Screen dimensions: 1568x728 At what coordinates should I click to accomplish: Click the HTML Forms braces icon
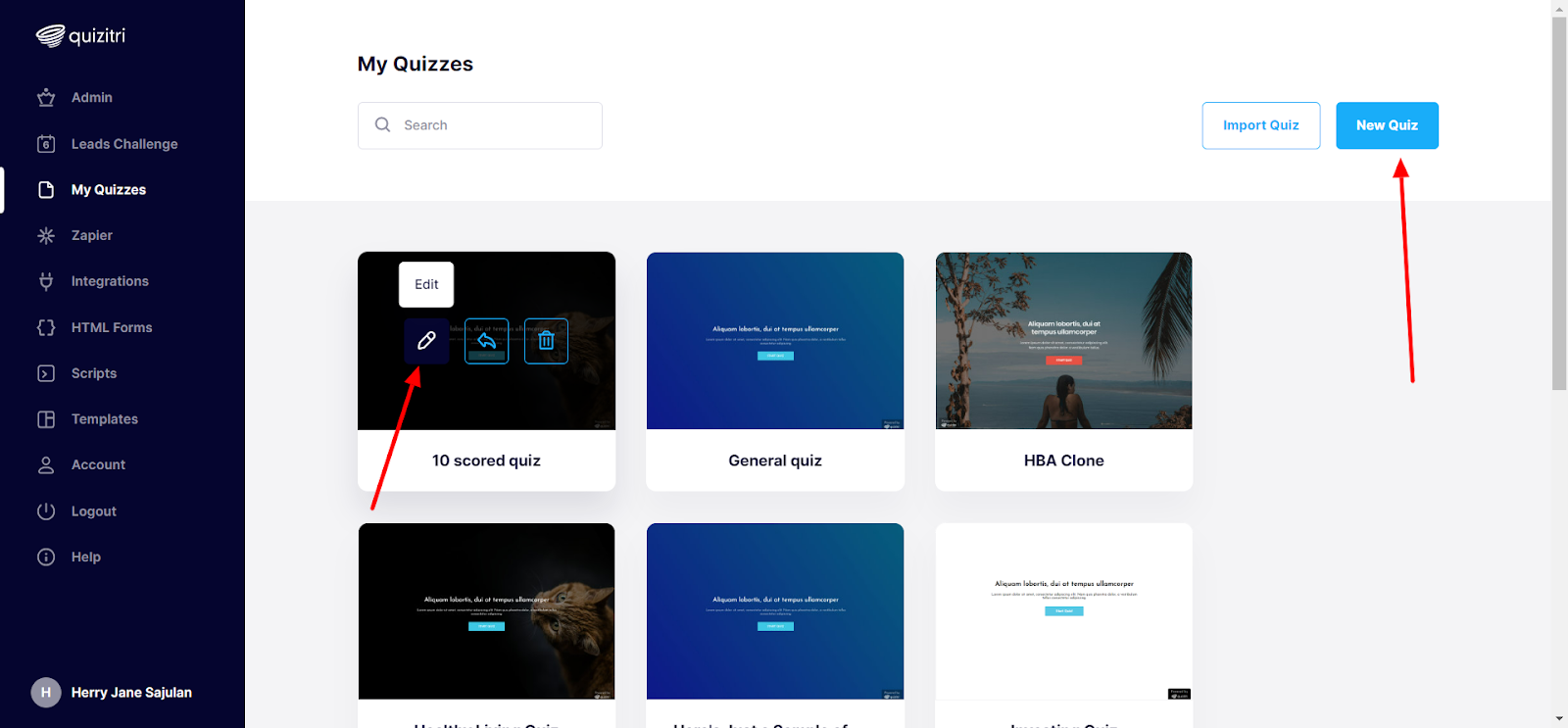coord(46,327)
